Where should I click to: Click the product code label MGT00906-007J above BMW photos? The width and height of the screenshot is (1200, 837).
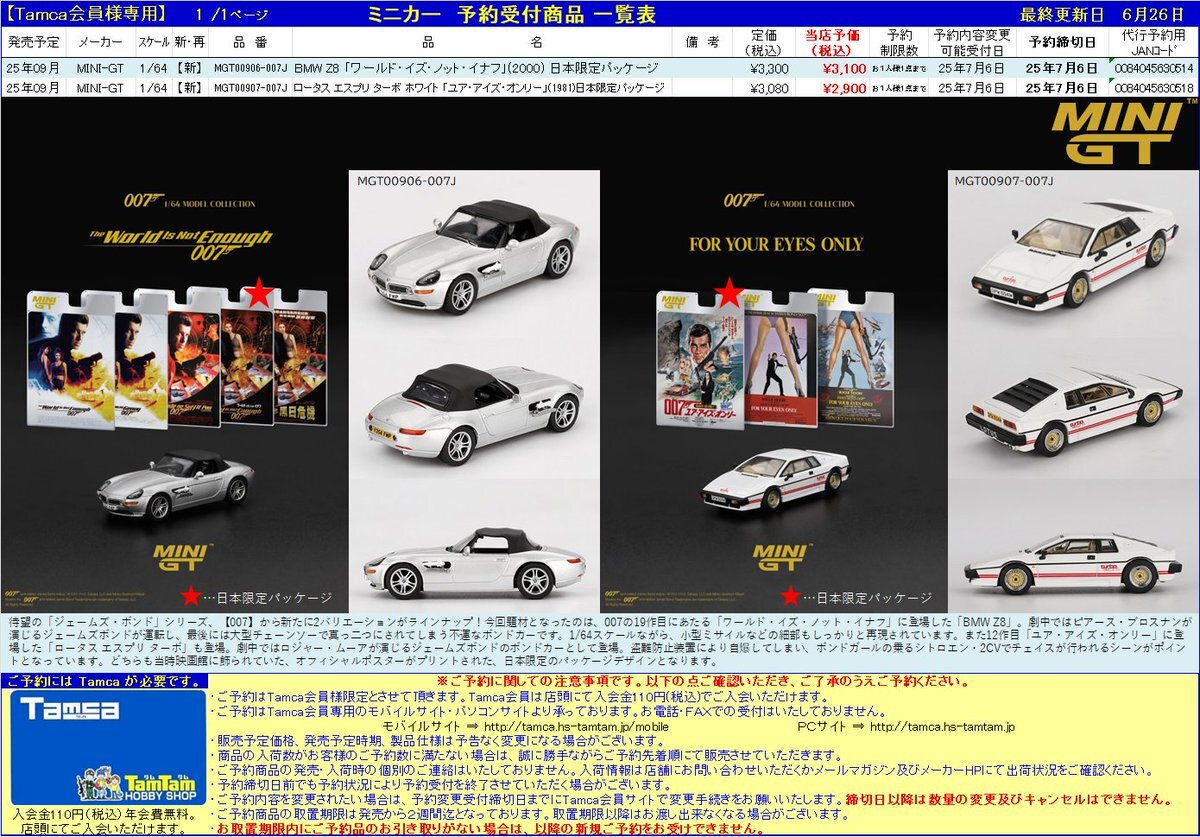[407, 181]
